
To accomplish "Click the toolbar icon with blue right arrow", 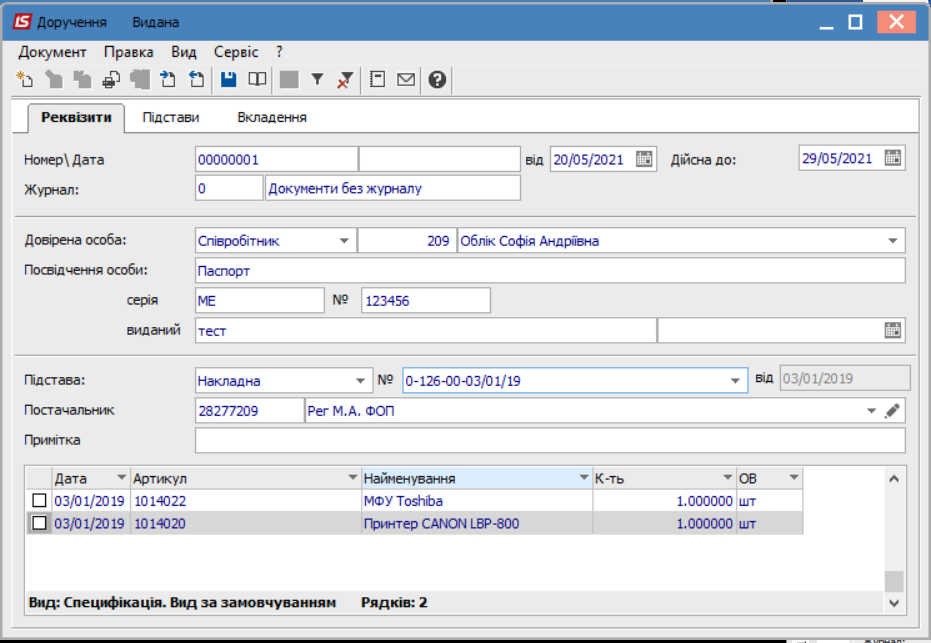I will (x=168, y=80).
